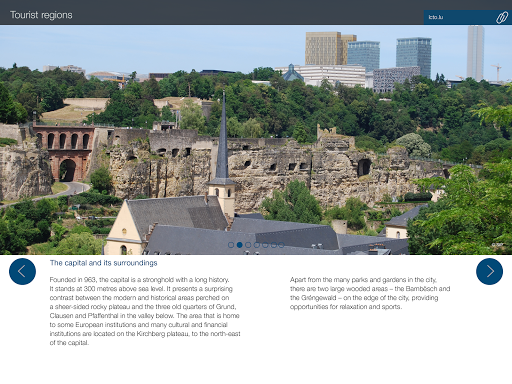Image resolution: width=512 pixels, height=384 pixels.
Task: Advance to the next tourist region slide
Action: (x=489, y=271)
